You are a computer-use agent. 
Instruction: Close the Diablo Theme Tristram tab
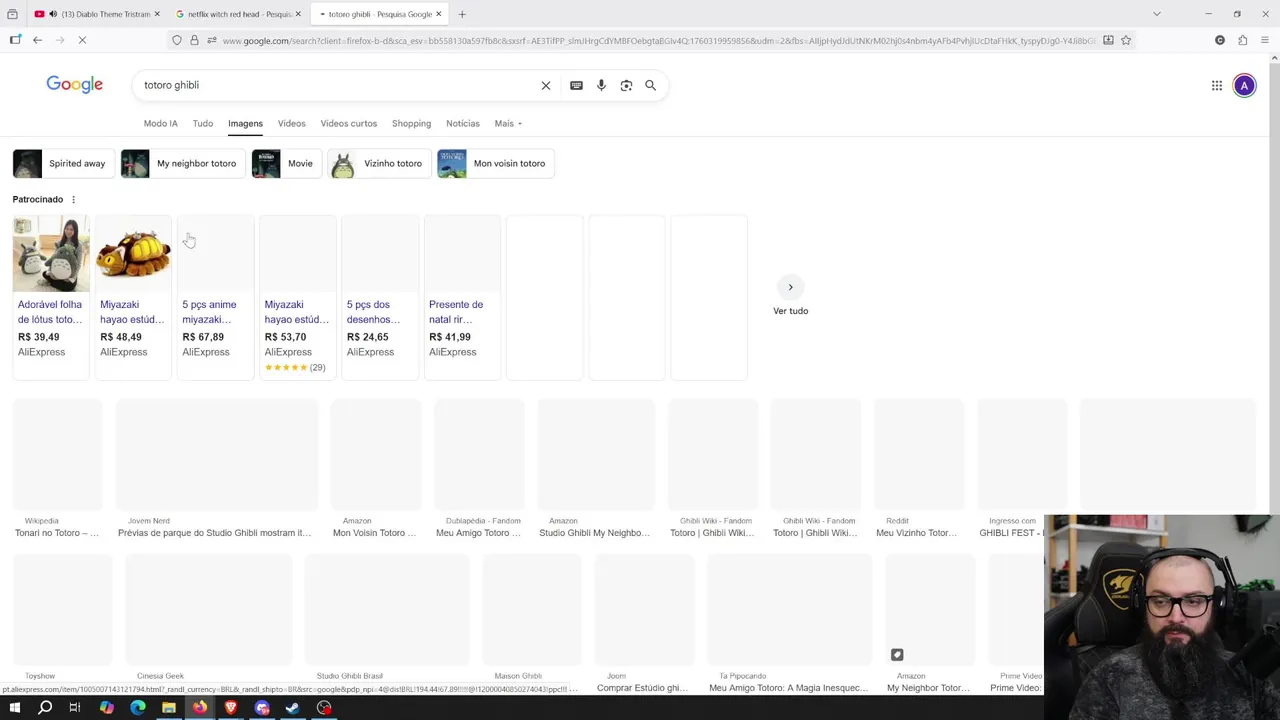(157, 14)
